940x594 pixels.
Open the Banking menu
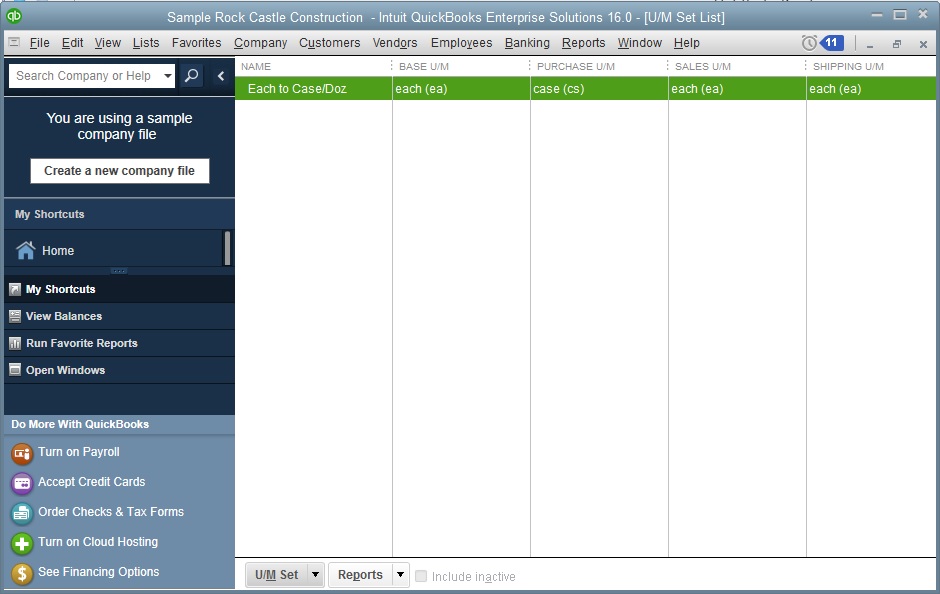click(528, 43)
